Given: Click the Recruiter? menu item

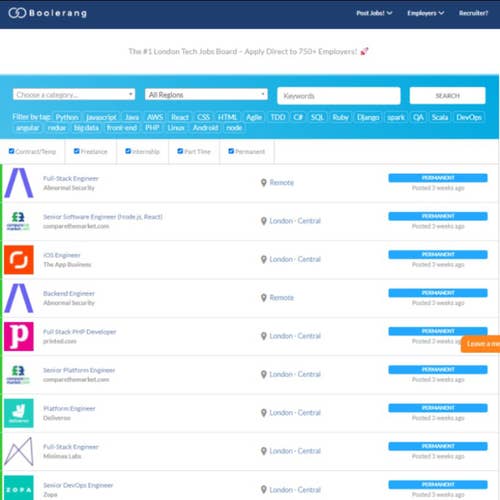Looking at the screenshot, I should (x=473, y=13).
